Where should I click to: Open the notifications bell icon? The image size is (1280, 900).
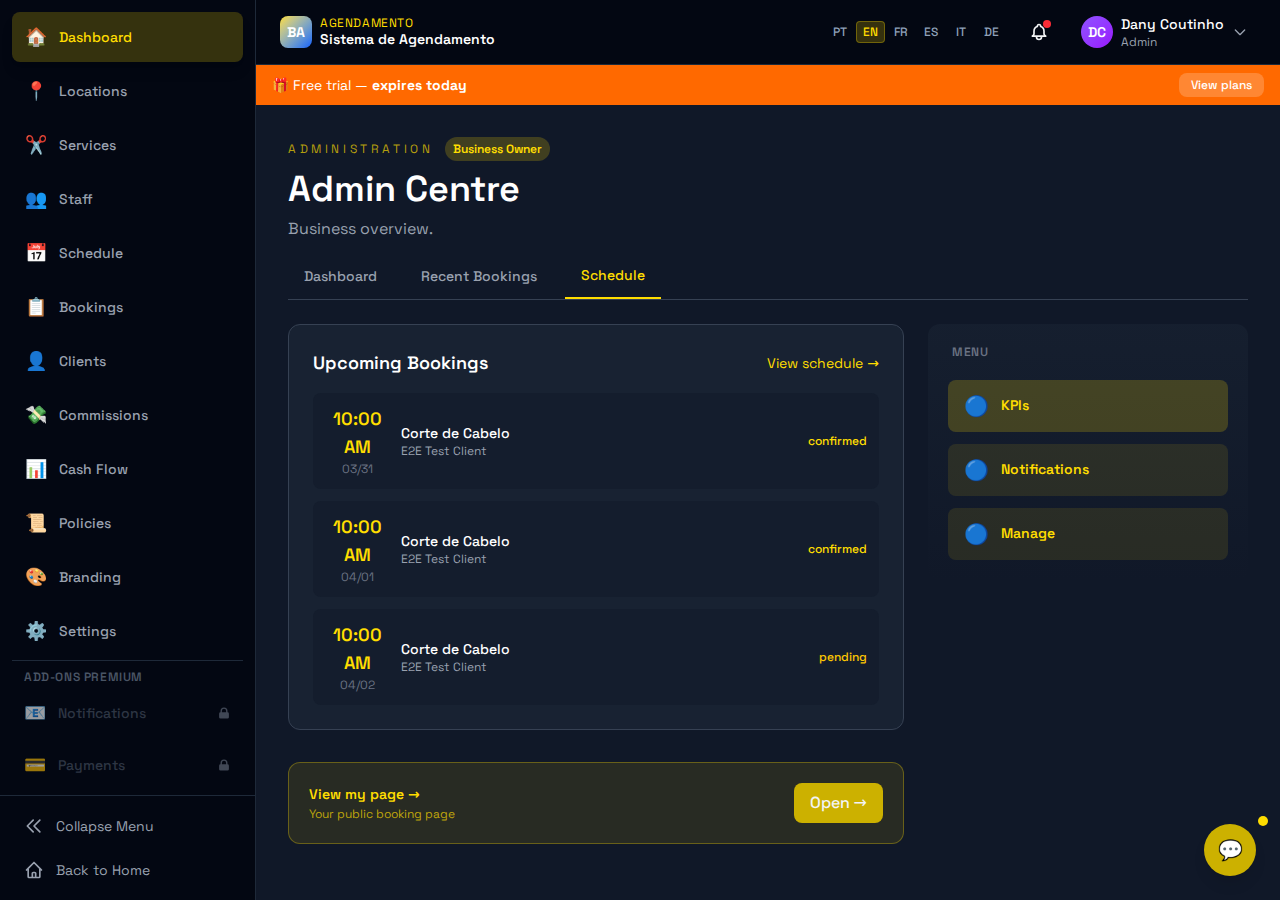[1039, 32]
